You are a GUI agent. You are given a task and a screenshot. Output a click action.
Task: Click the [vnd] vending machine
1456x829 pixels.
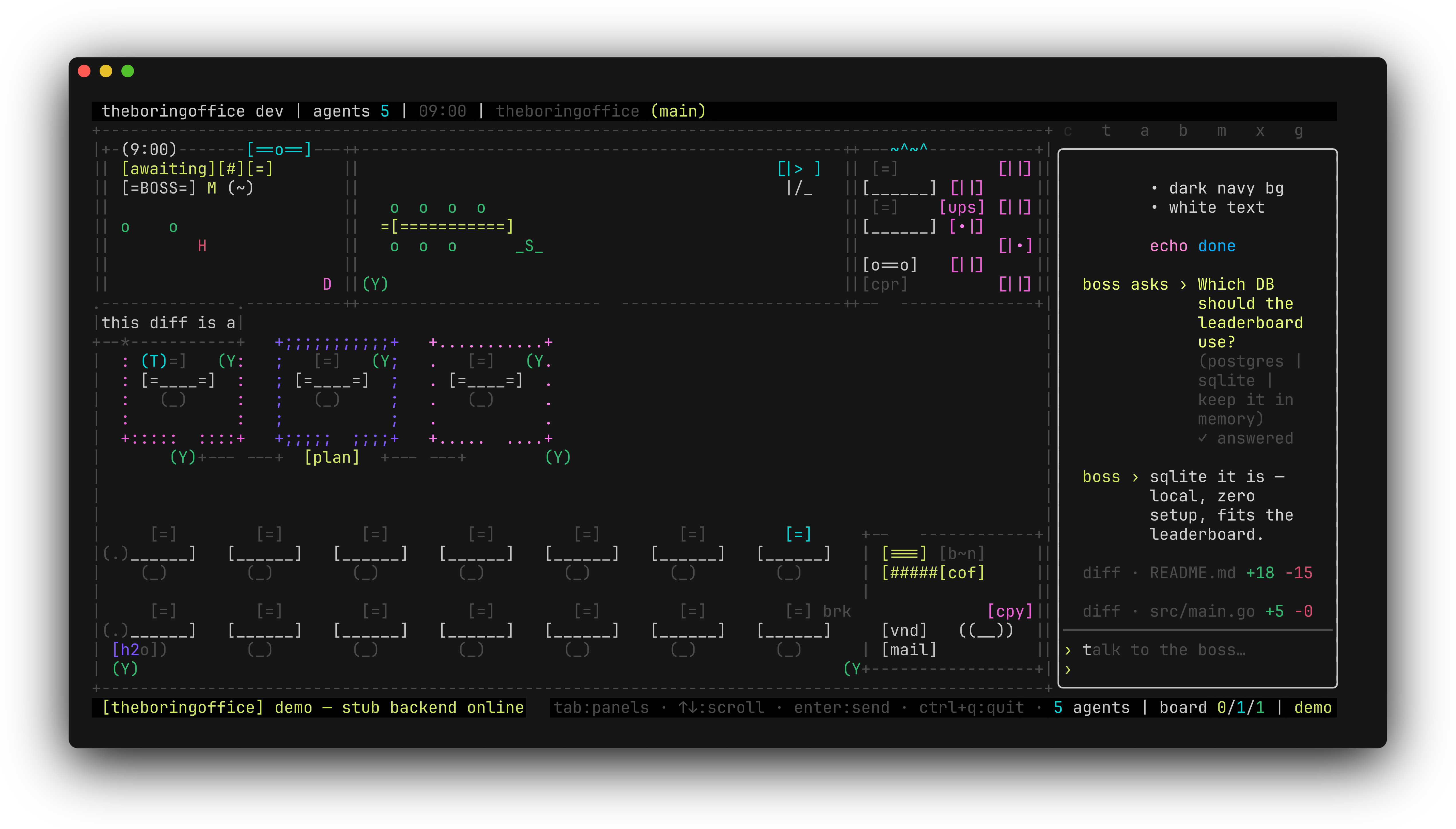[904, 630]
